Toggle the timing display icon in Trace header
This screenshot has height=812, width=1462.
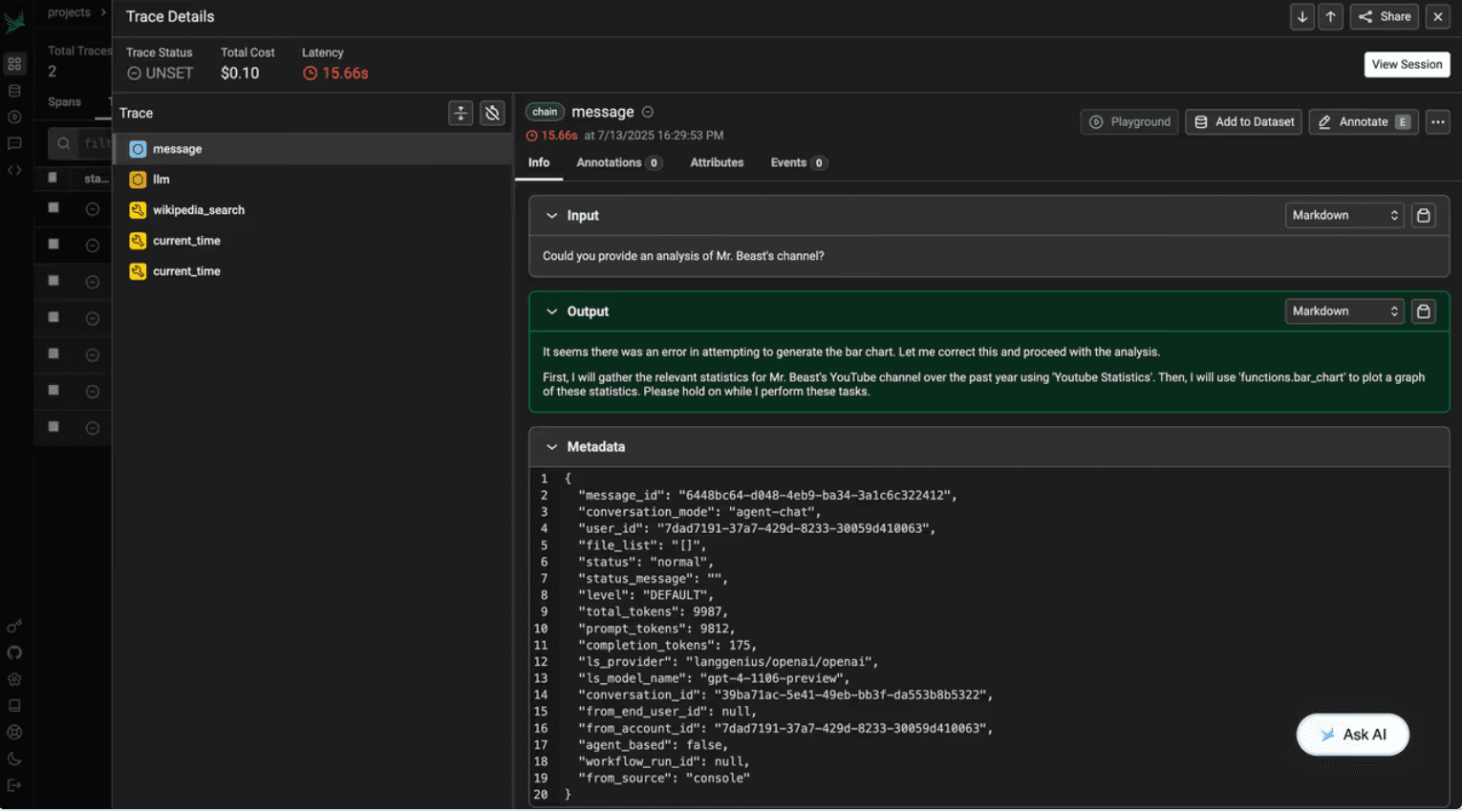[492, 113]
